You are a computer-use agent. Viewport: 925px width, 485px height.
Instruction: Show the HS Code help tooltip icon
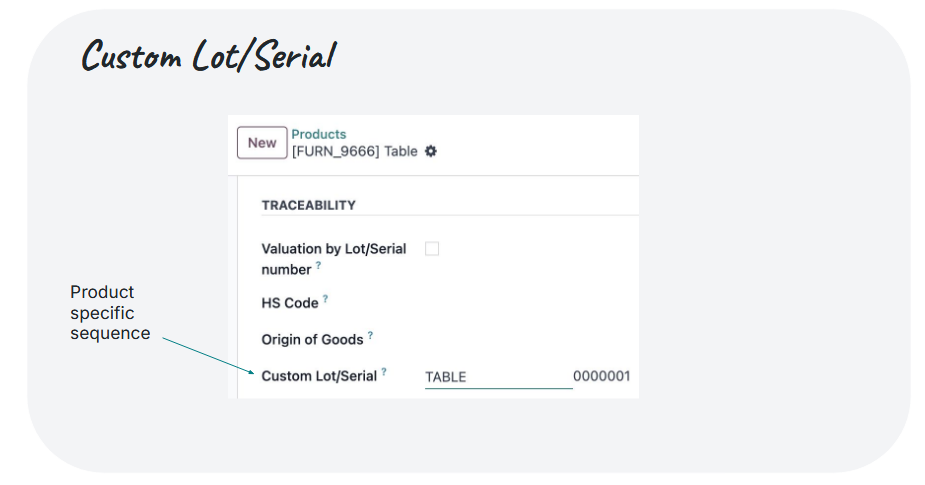point(325,299)
